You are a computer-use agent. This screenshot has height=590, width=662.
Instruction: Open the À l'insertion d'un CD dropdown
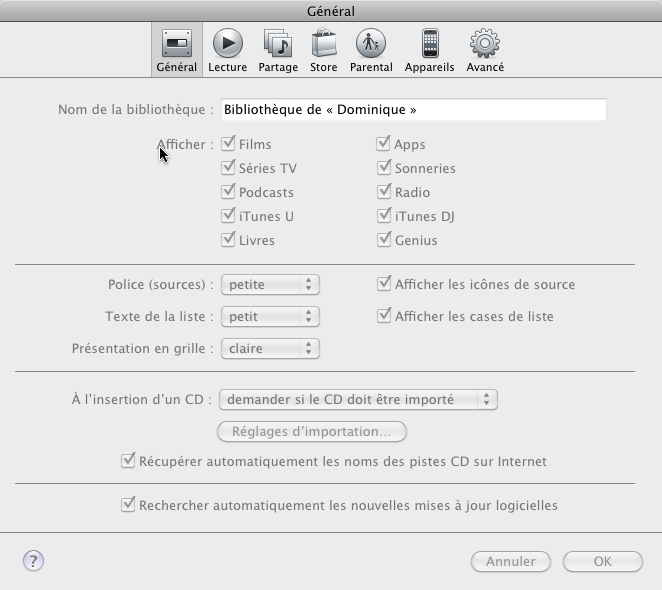(x=358, y=400)
